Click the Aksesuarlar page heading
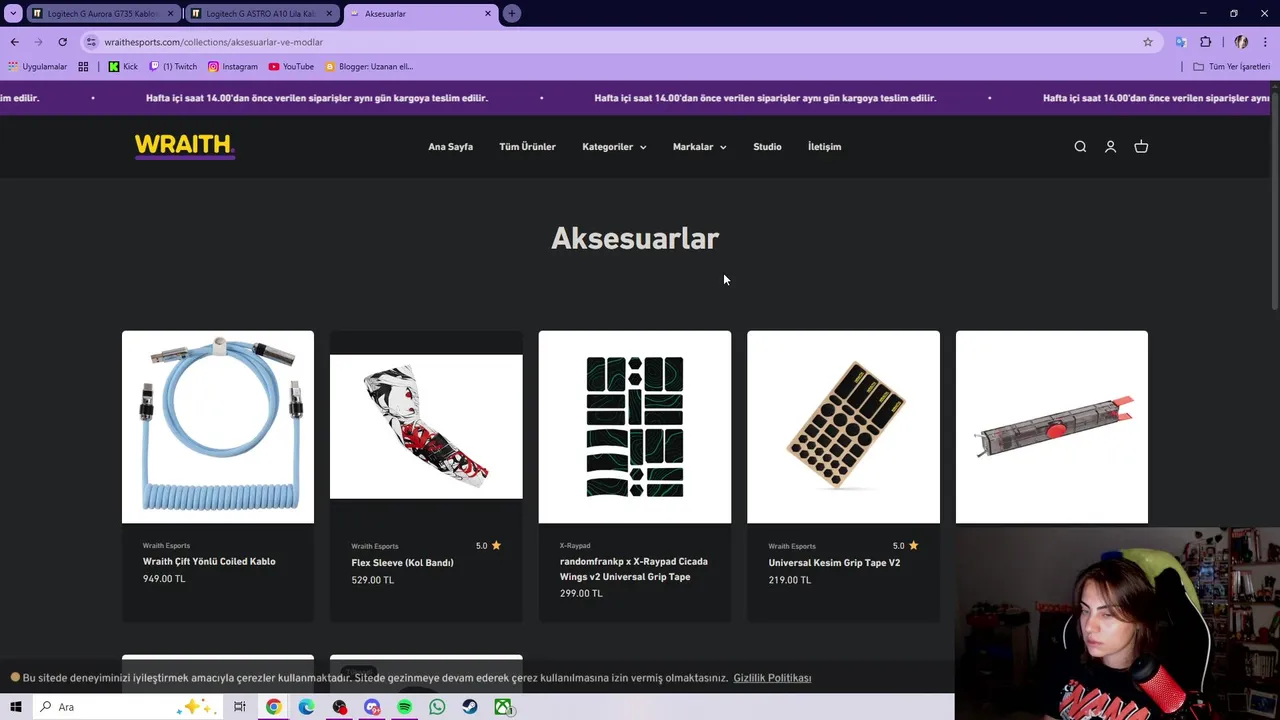The width and height of the screenshot is (1280, 720). pyautogui.click(x=635, y=238)
